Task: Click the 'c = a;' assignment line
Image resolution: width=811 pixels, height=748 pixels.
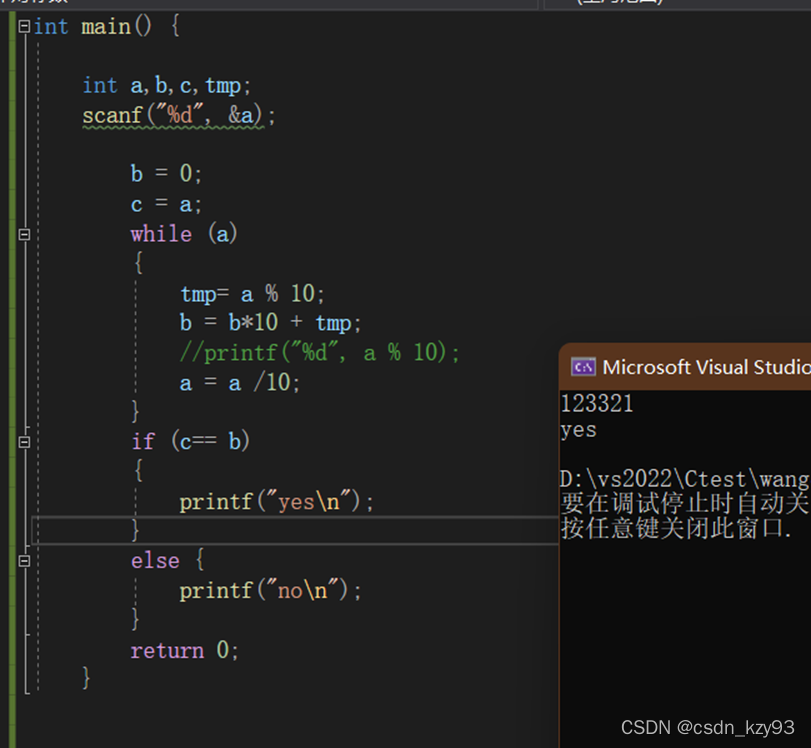Action: tap(166, 204)
